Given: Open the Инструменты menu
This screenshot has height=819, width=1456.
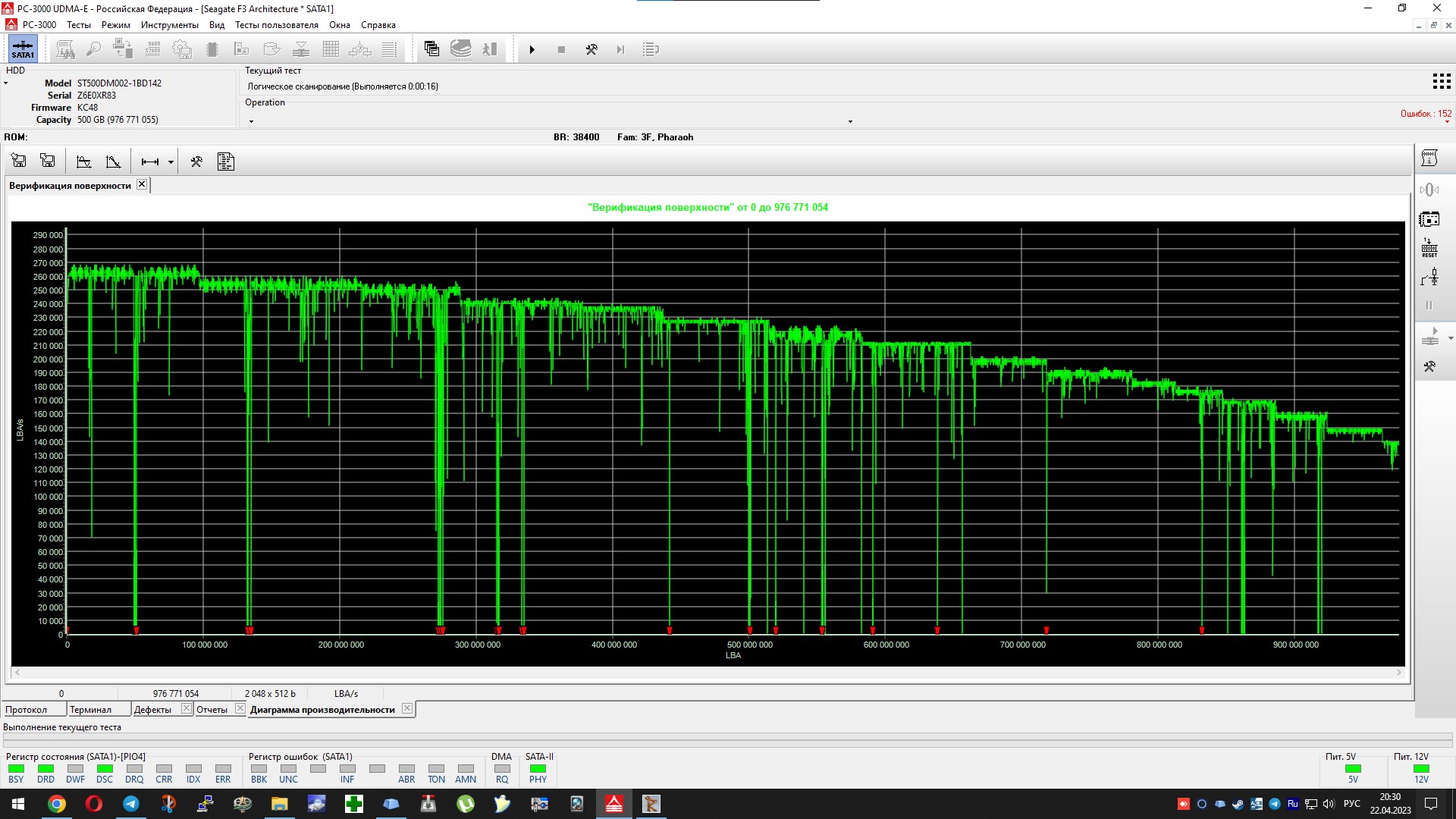Looking at the screenshot, I should coord(169,25).
